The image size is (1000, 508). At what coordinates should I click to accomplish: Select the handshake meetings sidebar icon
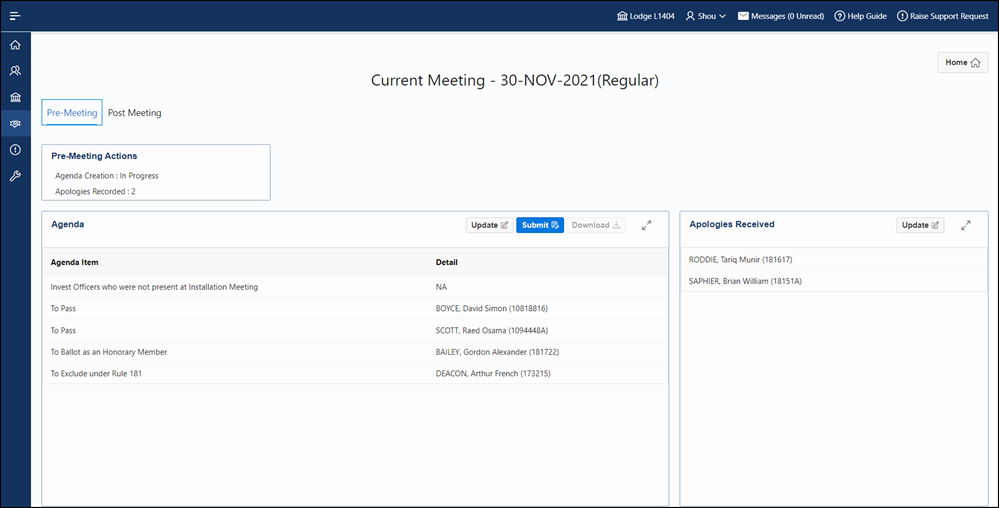(x=15, y=124)
